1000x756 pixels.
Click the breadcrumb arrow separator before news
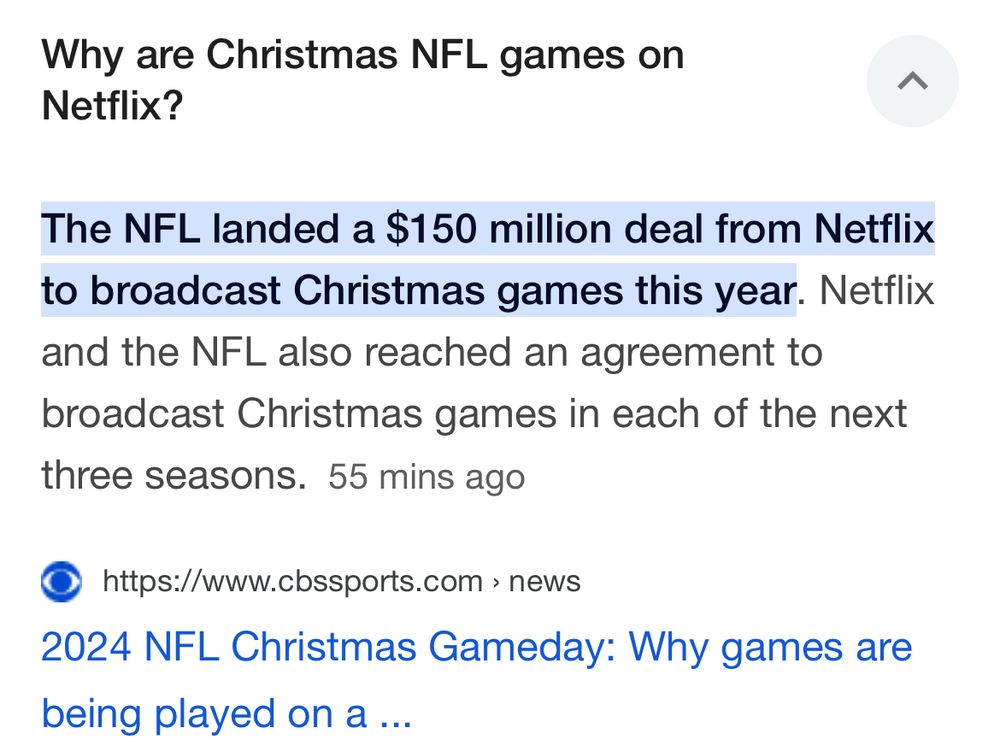point(496,582)
